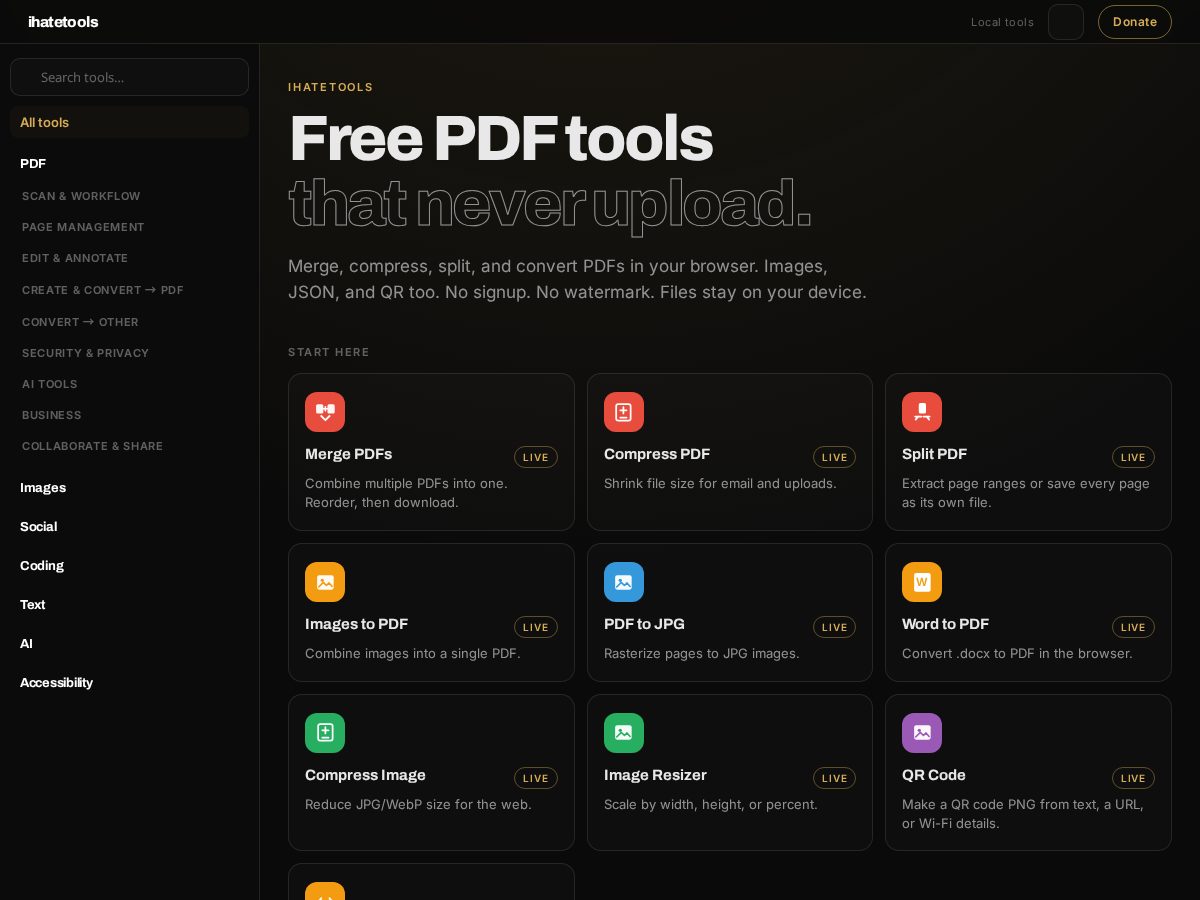
Task: Click the PDF to JPG card title
Action: tap(644, 624)
